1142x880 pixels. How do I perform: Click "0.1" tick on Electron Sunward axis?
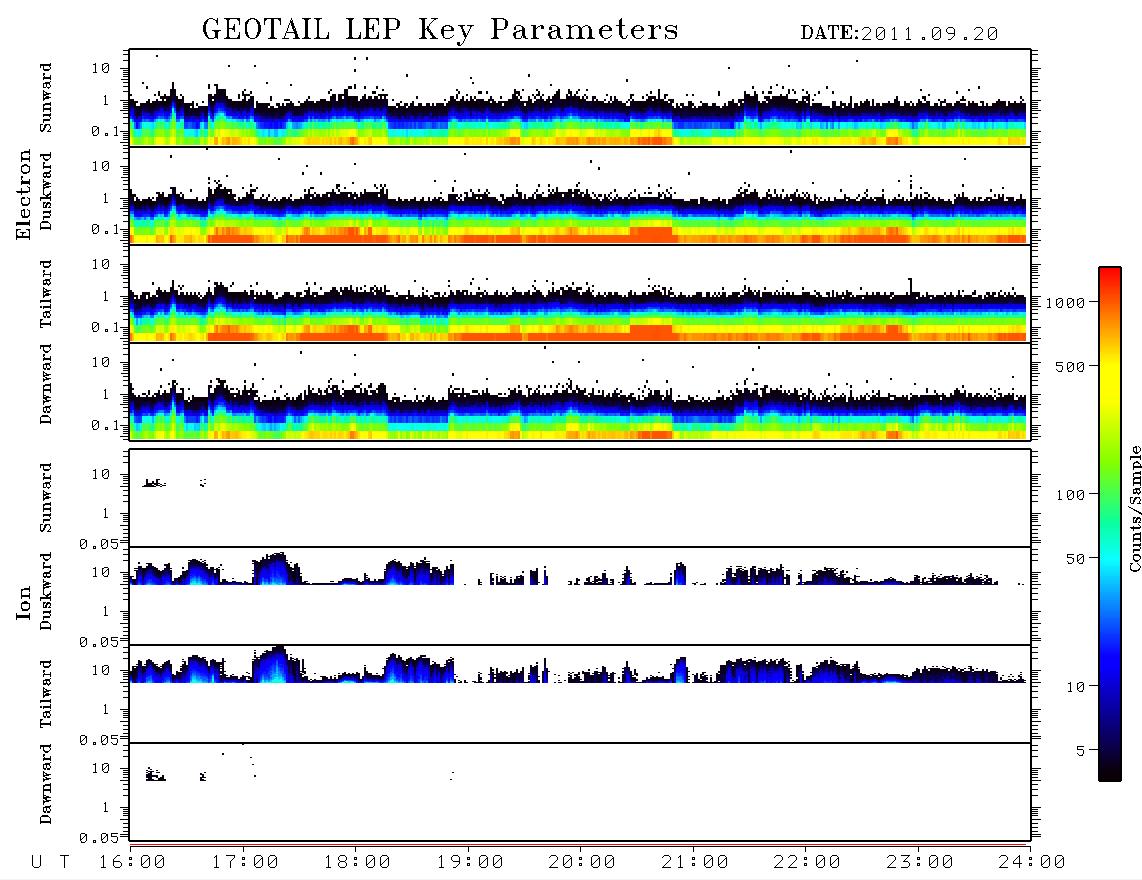(105, 132)
